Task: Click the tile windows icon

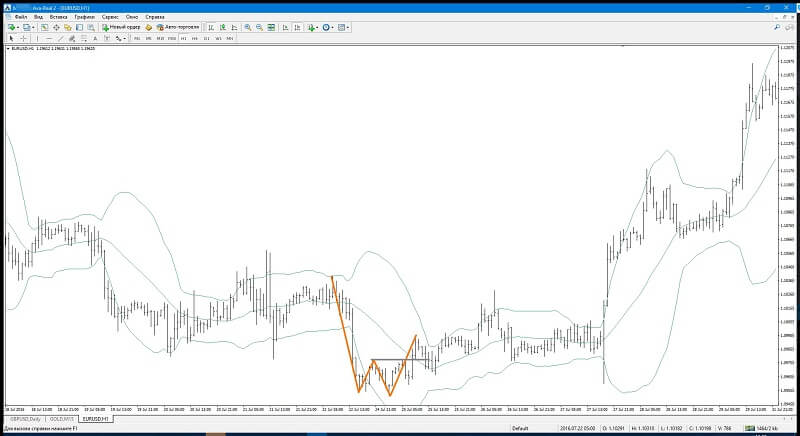Action: (x=271, y=28)
